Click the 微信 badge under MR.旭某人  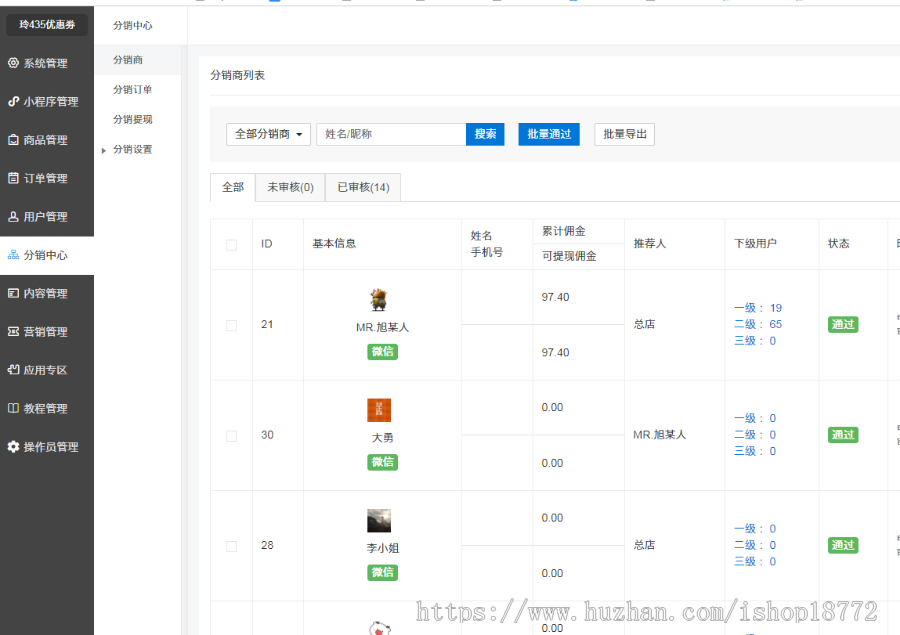tap(382, 352)
